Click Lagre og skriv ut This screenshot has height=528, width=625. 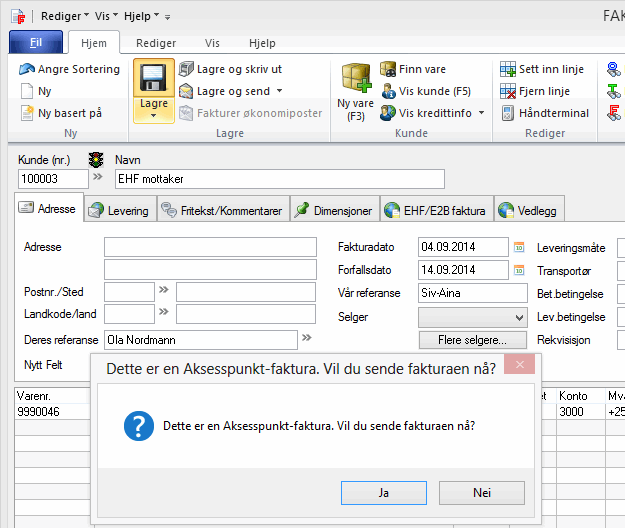(230, 69)
